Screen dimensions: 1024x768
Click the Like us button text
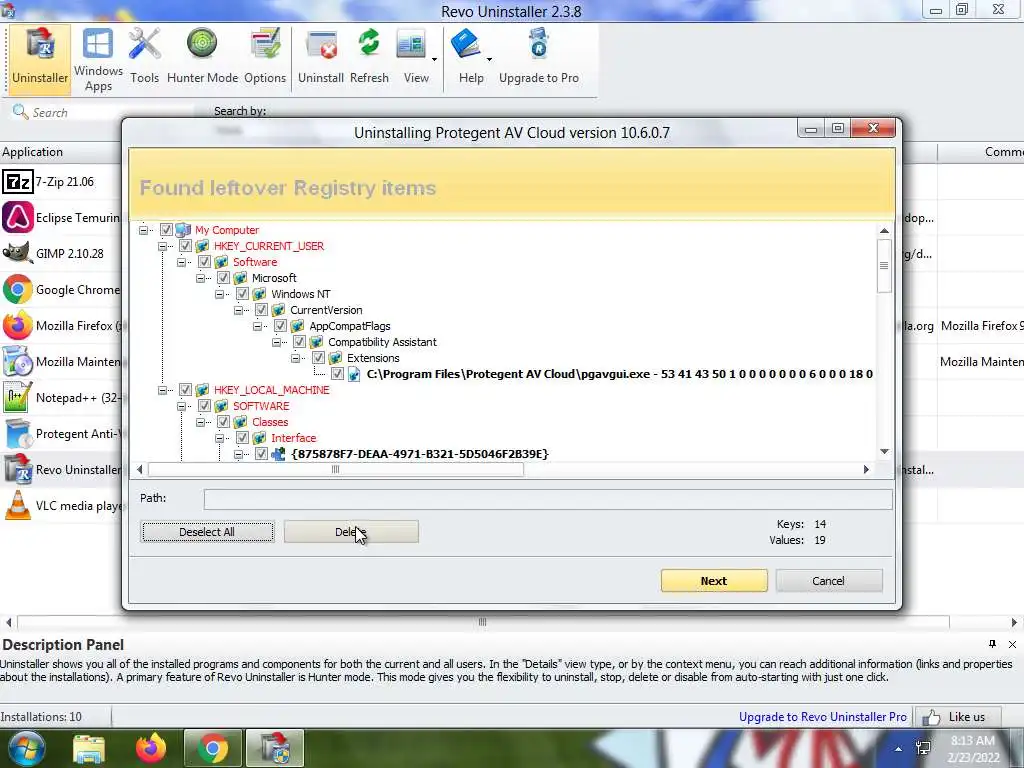tap(967, 717)
